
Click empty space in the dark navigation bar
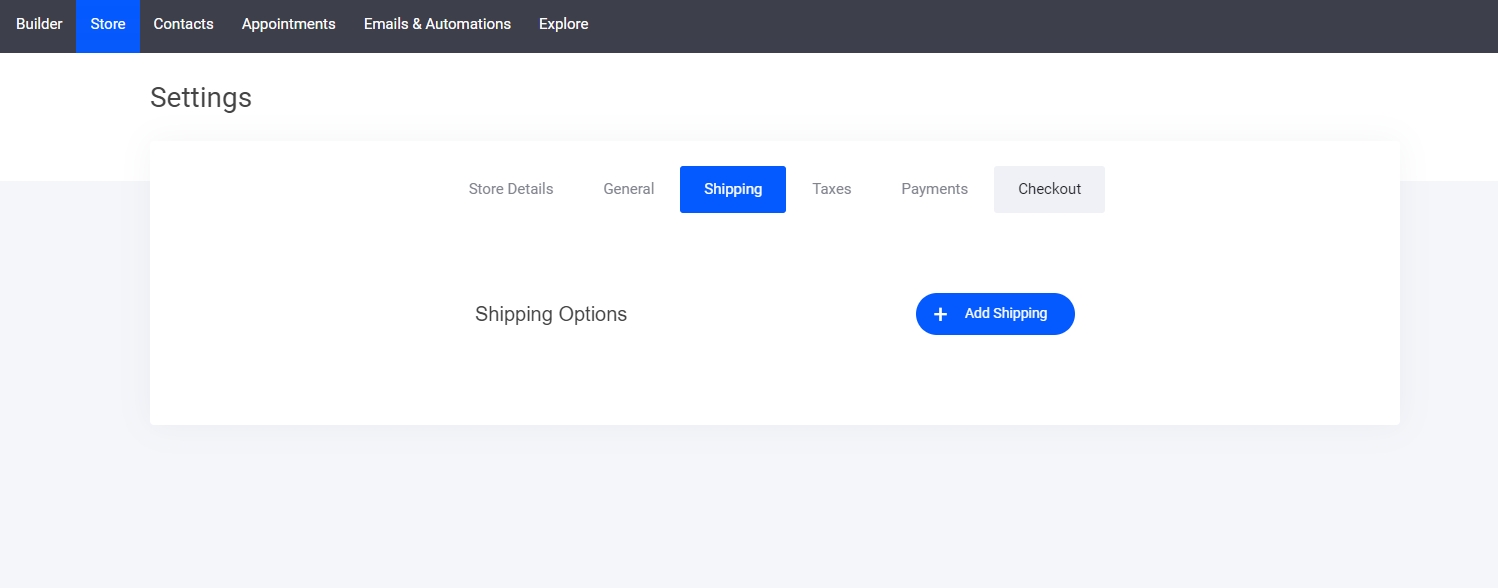coord(1000,26)
